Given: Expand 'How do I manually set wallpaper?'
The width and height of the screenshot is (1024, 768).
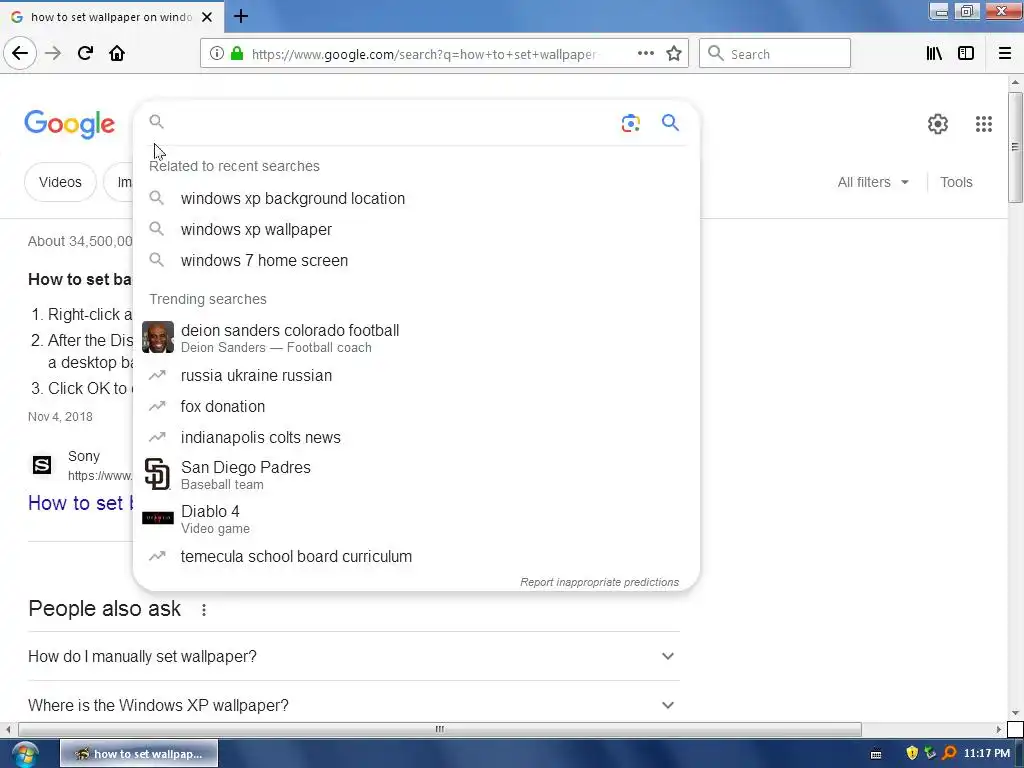Looking at the screenshot, I should pos(353,656).
